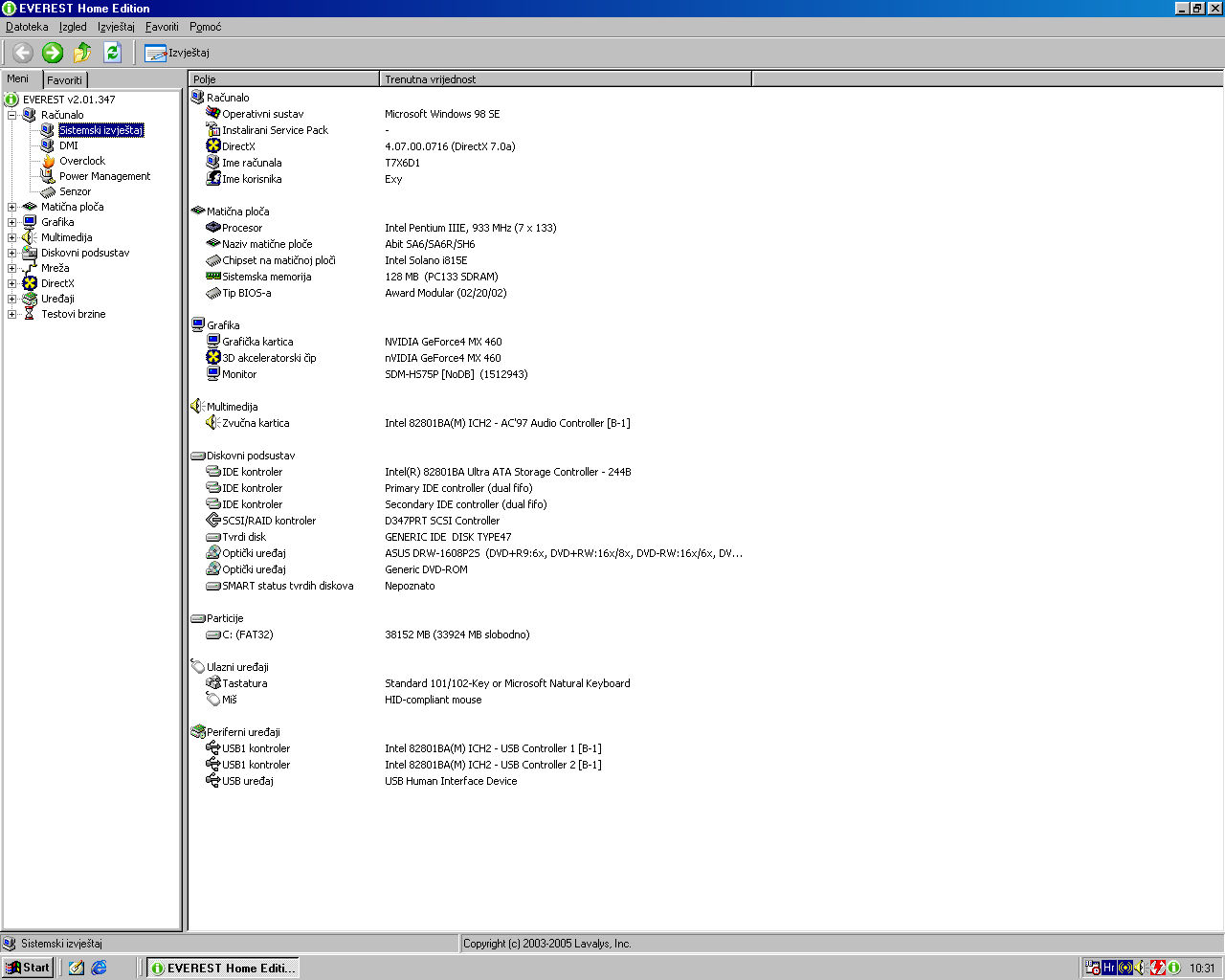
Task: Click the Internet Explorer quick launch icon
Action: point(99,968)
